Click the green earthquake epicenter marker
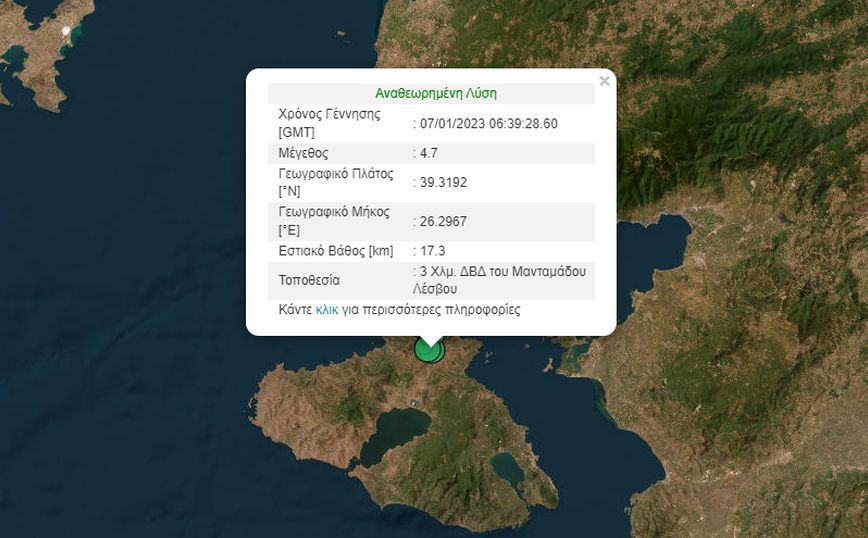Viewport: 868px width, 538px height. [430, 349]
